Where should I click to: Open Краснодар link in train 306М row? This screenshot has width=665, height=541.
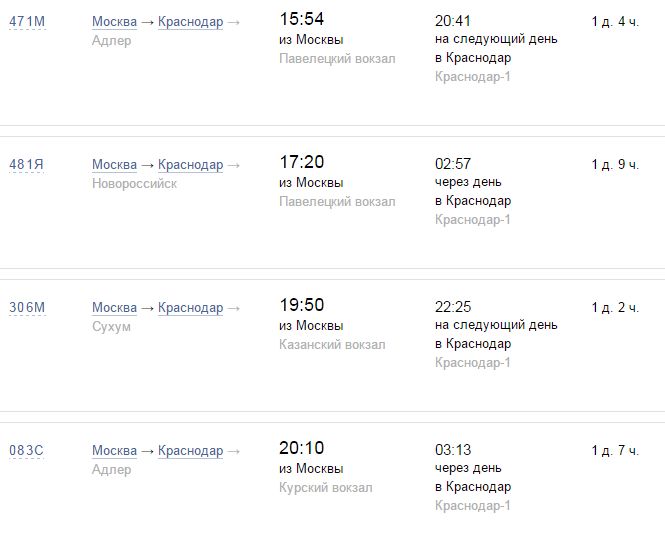pos(190,307)
